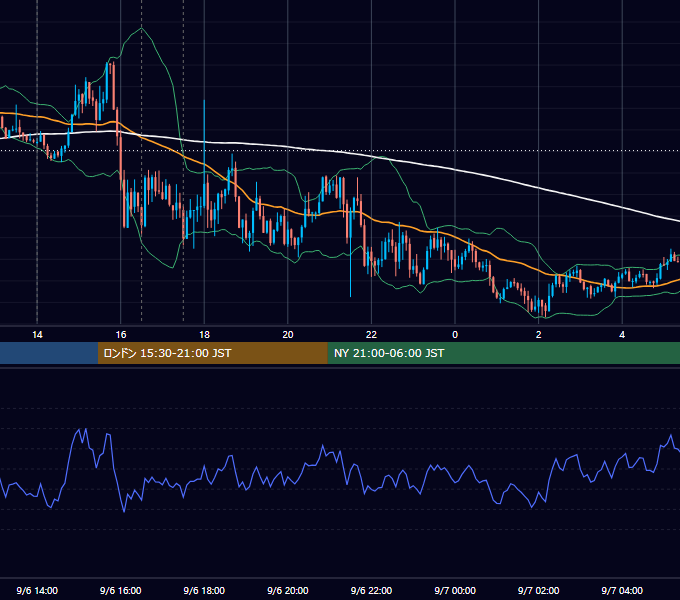Click the ロンドン 15:30-21:00 JST session bar

pyautogui.click(x=212, y=353)
